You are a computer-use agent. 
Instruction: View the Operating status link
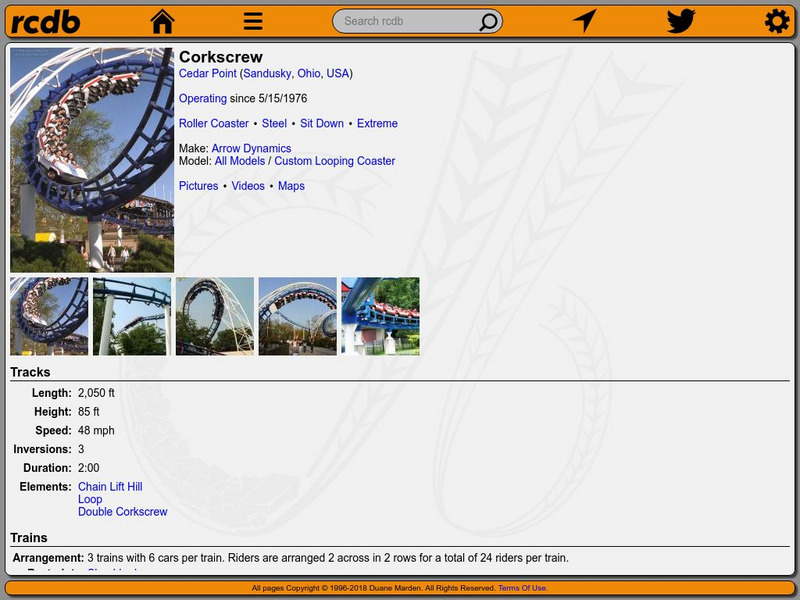(201, 98)
